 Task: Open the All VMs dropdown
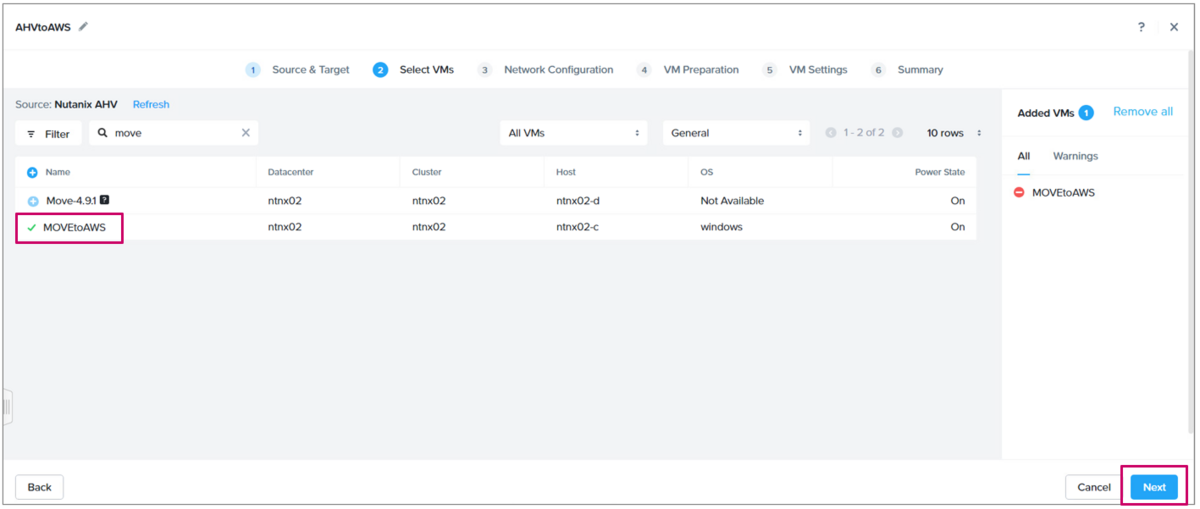[573, 133]
